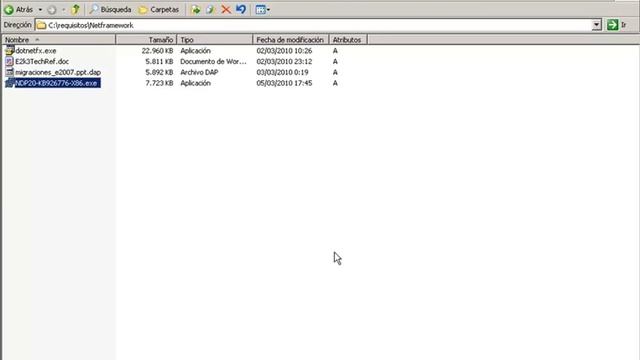Open the Views mode dropdown

(262, 9)
